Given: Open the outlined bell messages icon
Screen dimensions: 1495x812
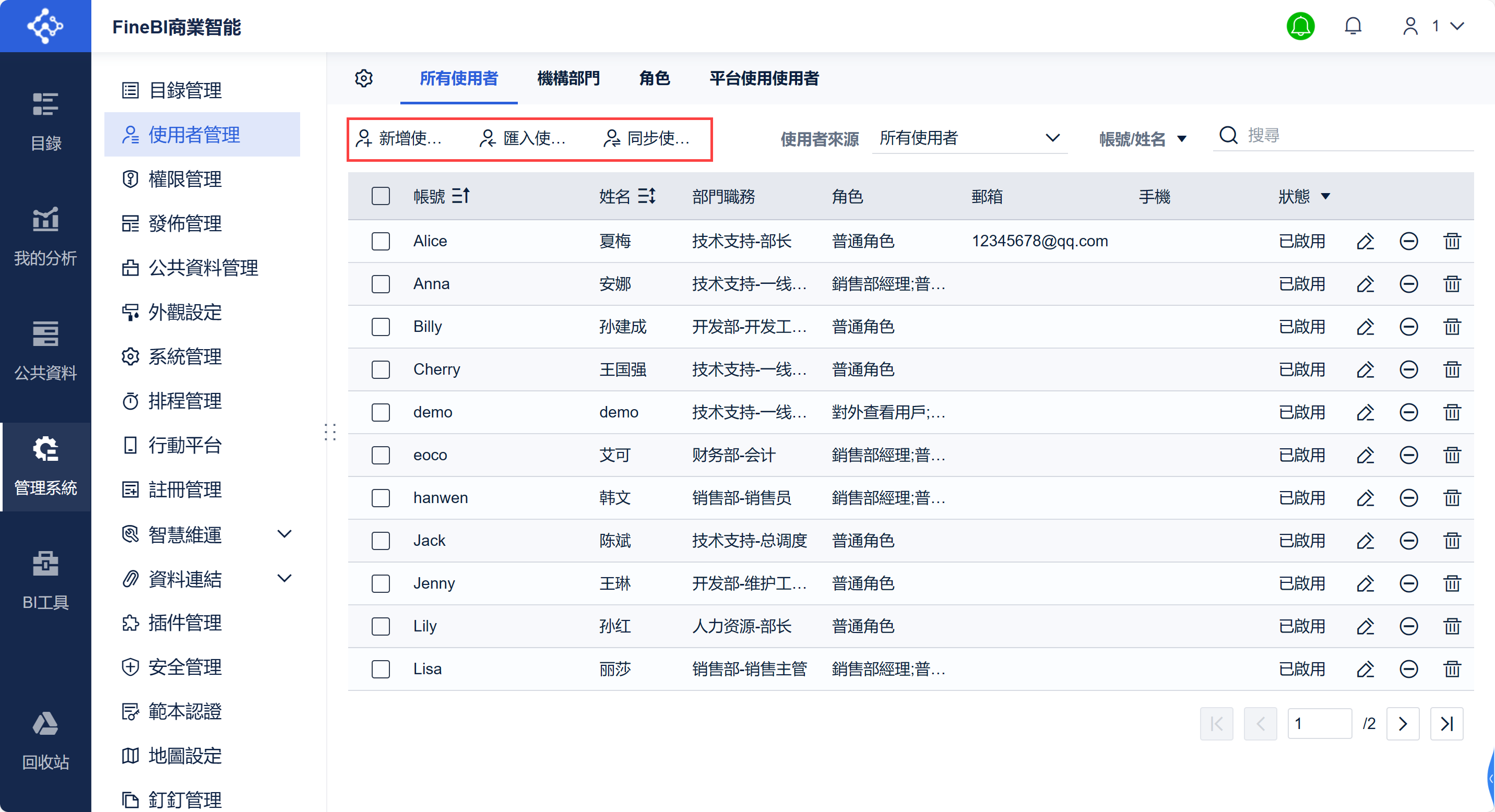Looking at the screenshot, I should pos(1353,26).
